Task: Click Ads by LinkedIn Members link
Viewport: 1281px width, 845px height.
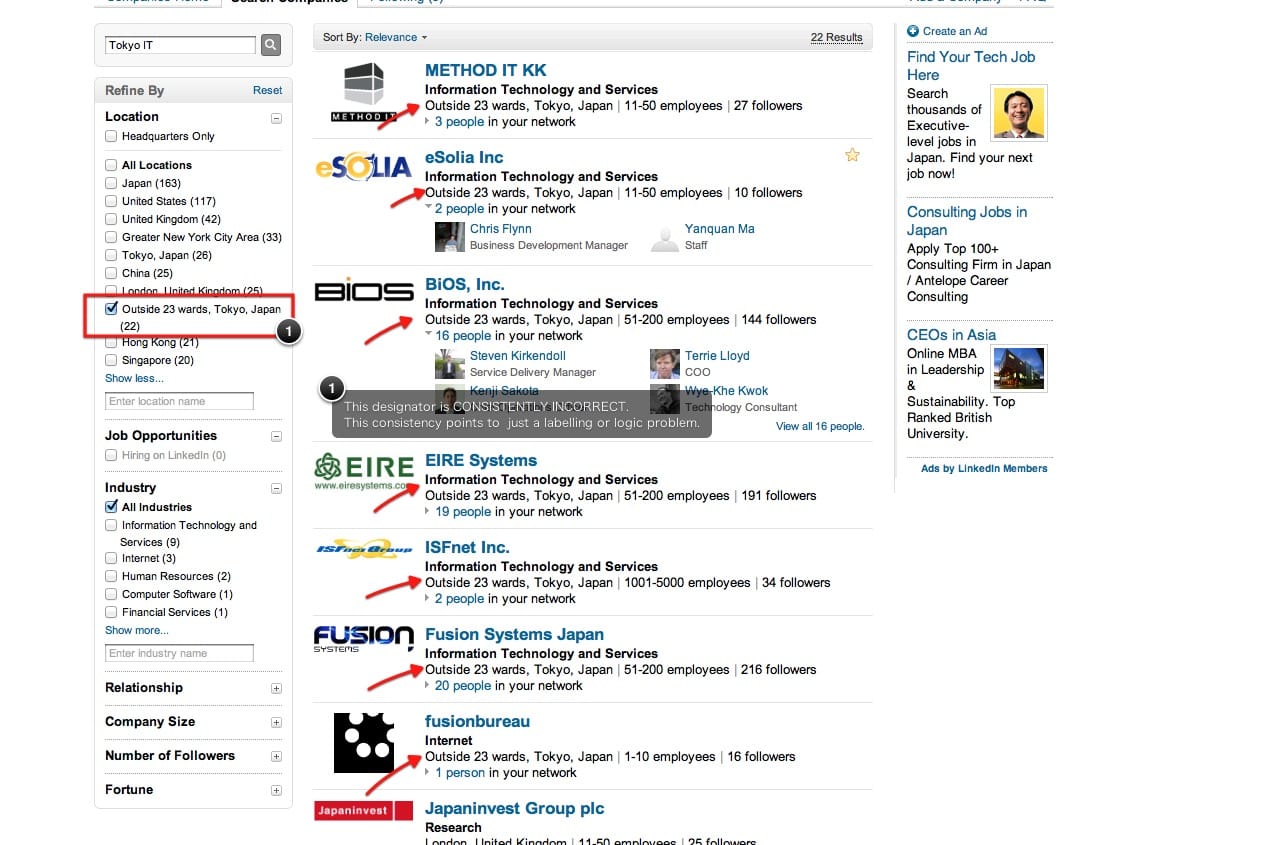Action: [x=984, y=468]
